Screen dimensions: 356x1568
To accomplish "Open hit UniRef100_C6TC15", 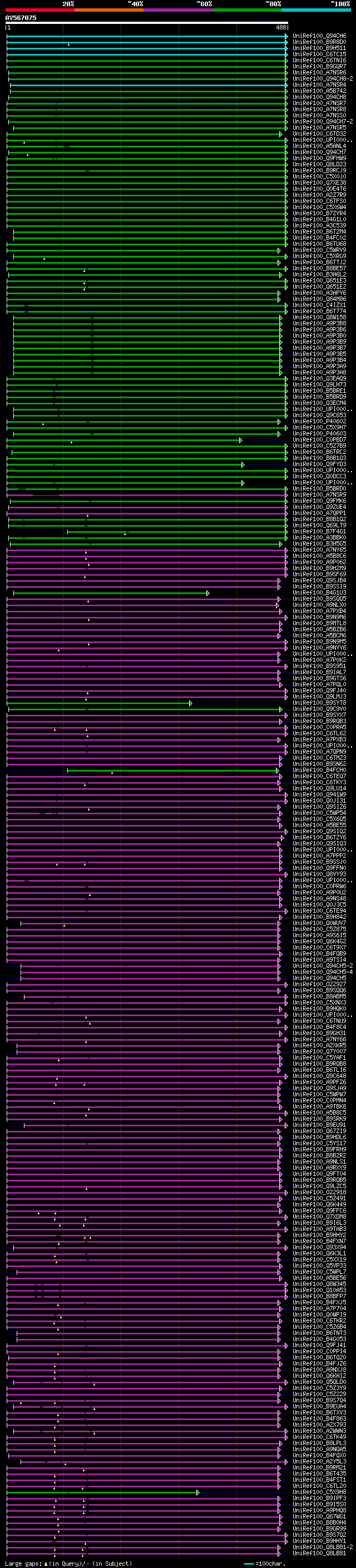I will (319, 54).
